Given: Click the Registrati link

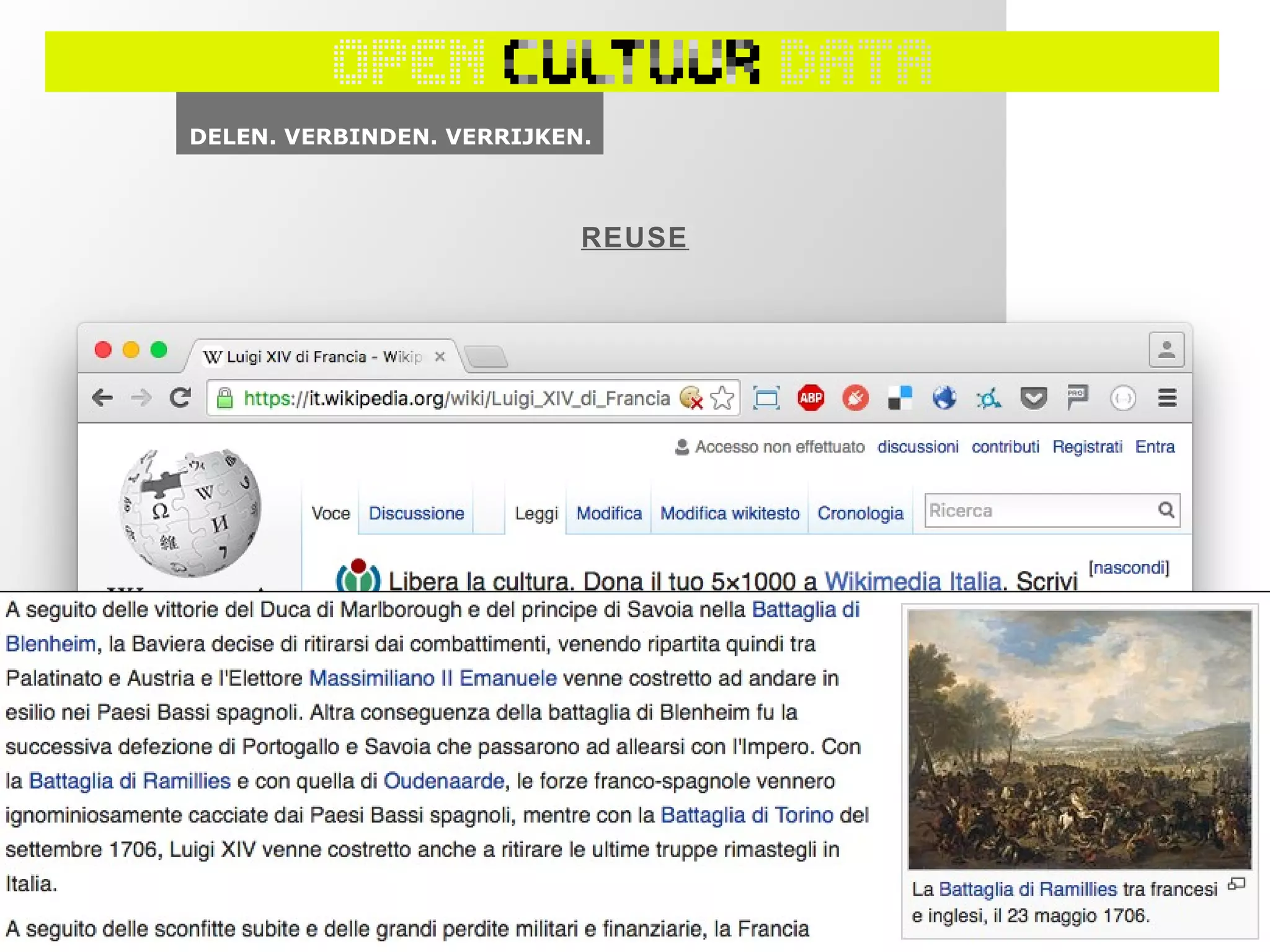Looking at the screenshot, I should pos(1087,447).
